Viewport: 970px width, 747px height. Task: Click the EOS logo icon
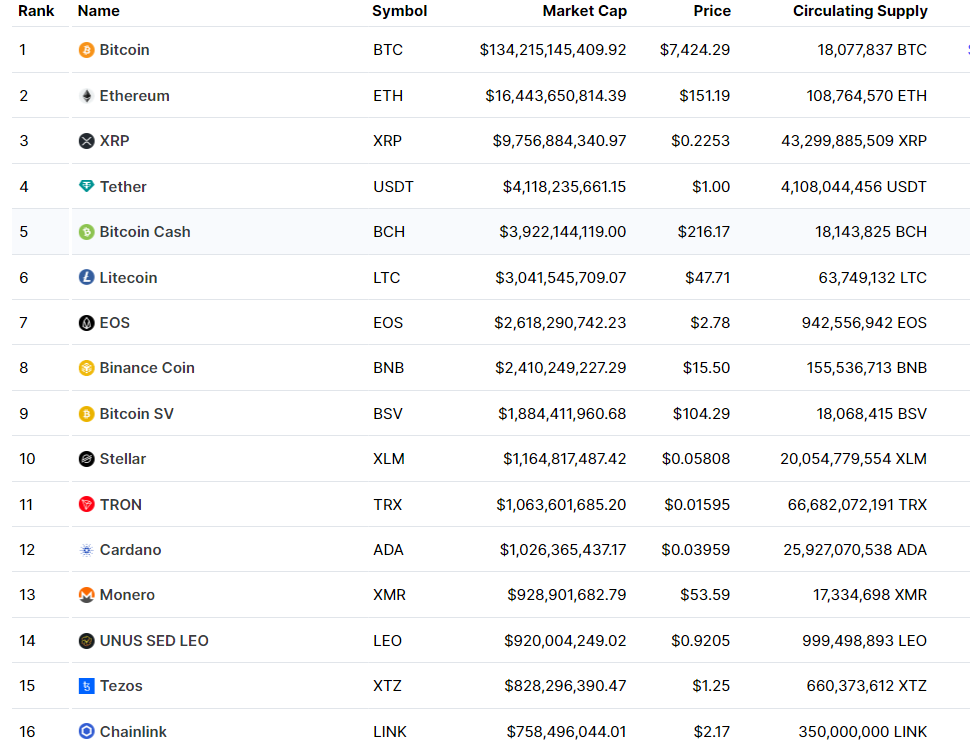point(87,323)
